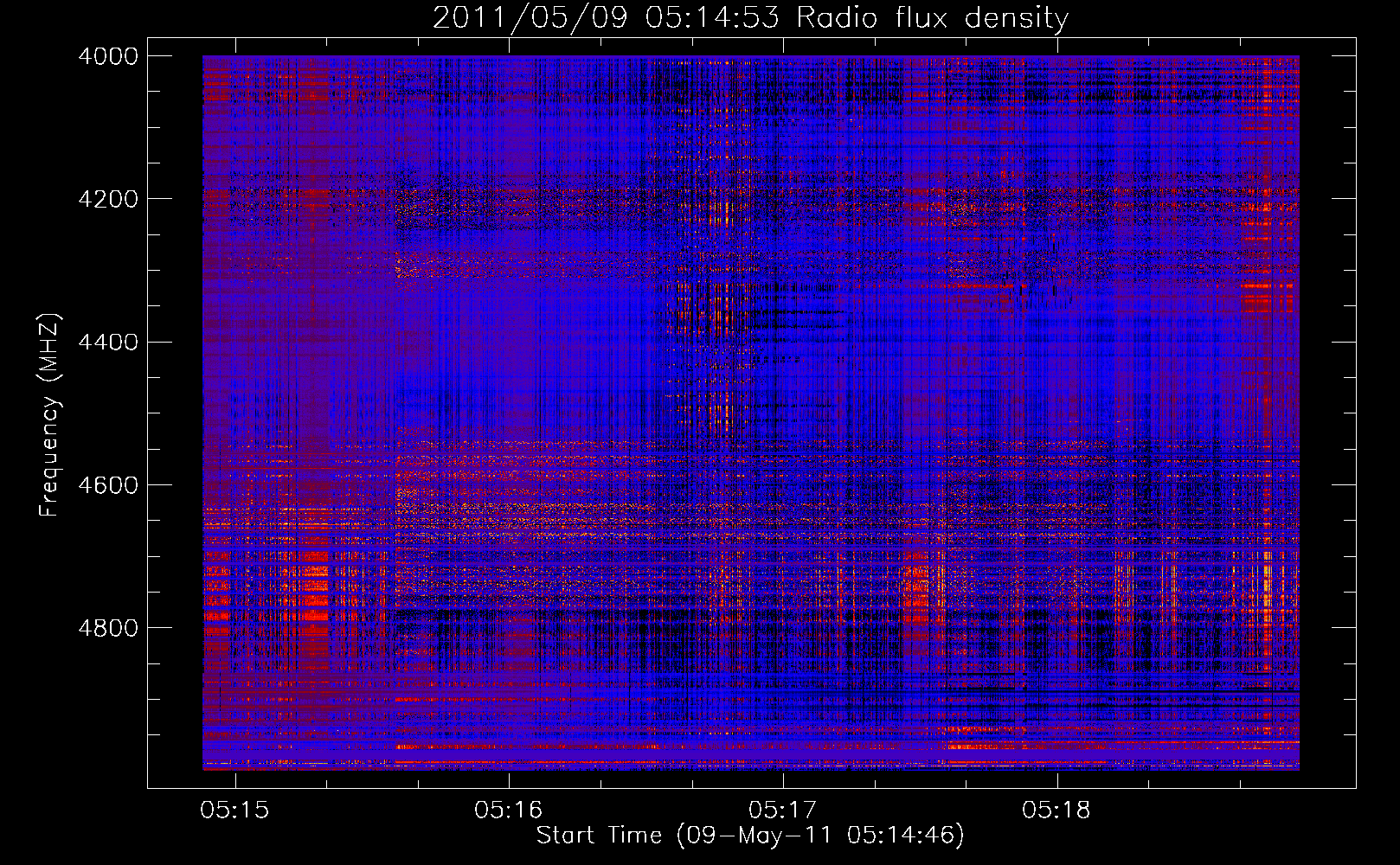Image resolution: width=1400 pixels, height=865 pixels.
Task: Click the 05:16 time tick label
Action: point(509,811)
